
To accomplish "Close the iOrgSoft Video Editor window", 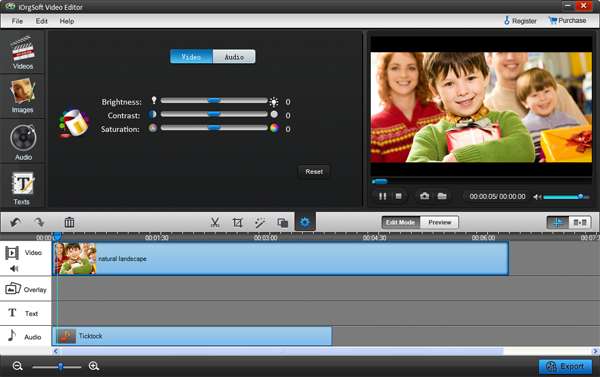I will tap(583, 6).
